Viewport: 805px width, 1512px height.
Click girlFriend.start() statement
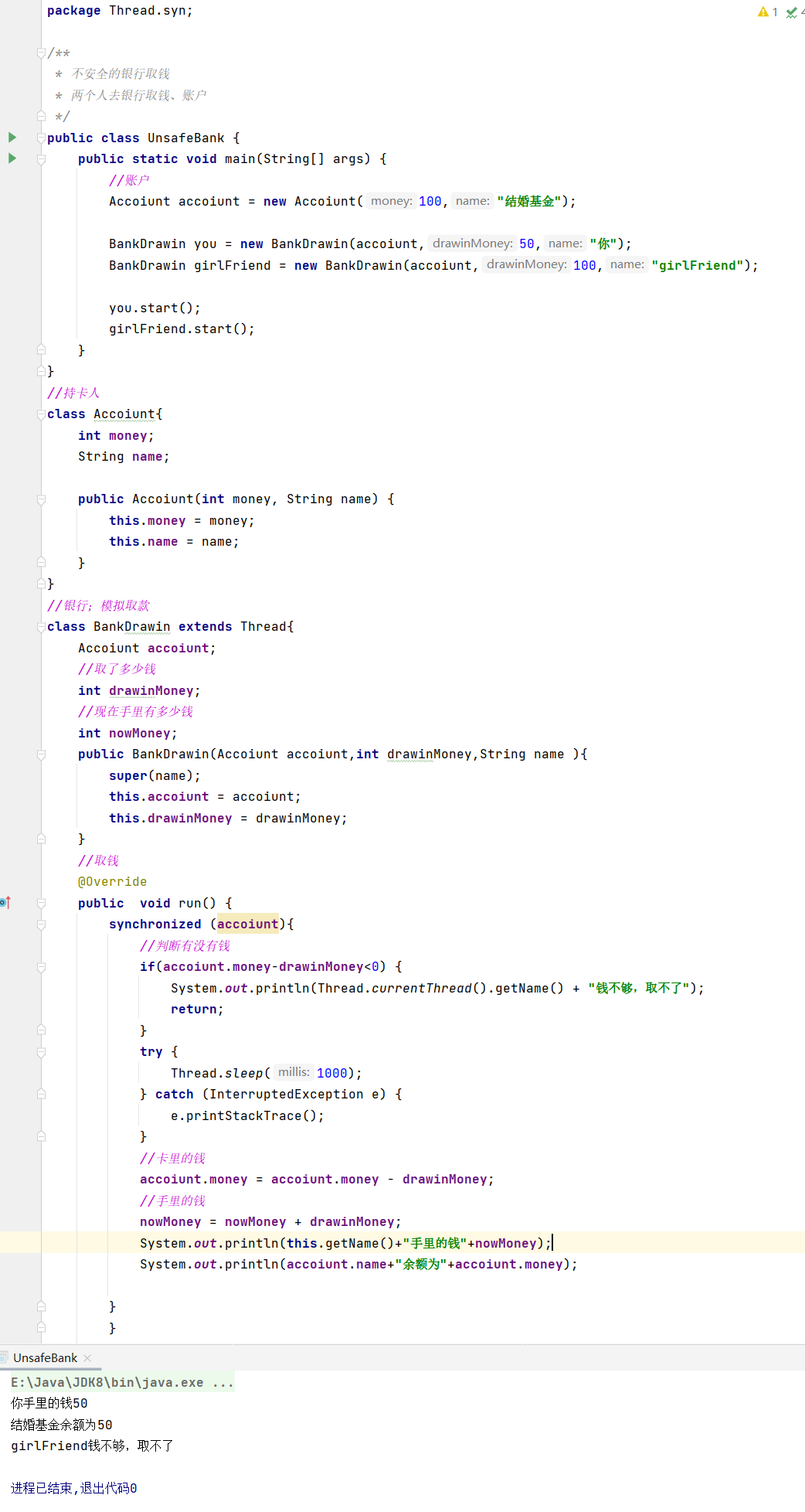(182, 329)
